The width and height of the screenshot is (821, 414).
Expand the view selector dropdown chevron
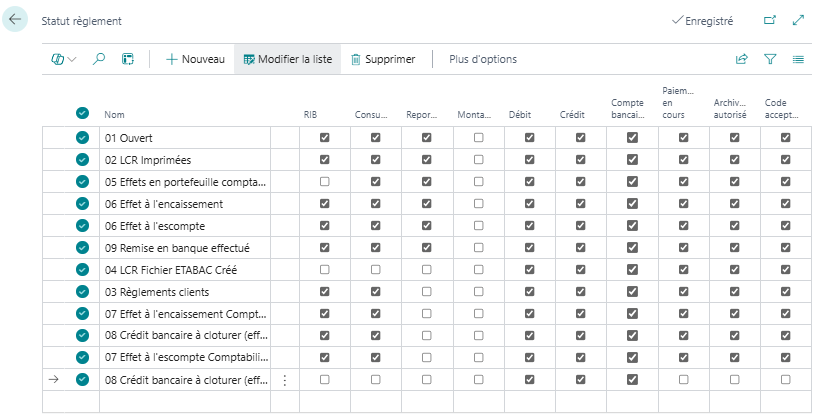click(x=72, y=59)
